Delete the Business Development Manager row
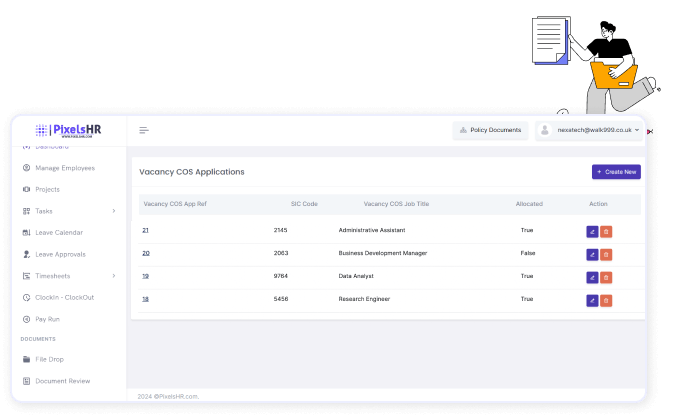Viewport: 686px width, 417px height. (x=606, y=254)
